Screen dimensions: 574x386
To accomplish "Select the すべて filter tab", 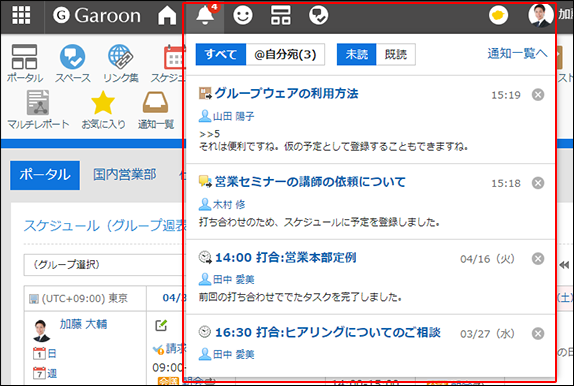I will 221,54.
